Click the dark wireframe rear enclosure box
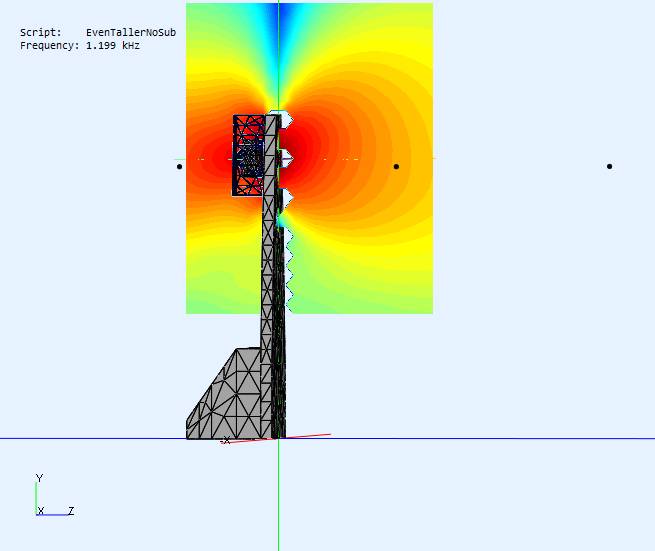This screenshot has height=551, width=655. coord(248,155)
